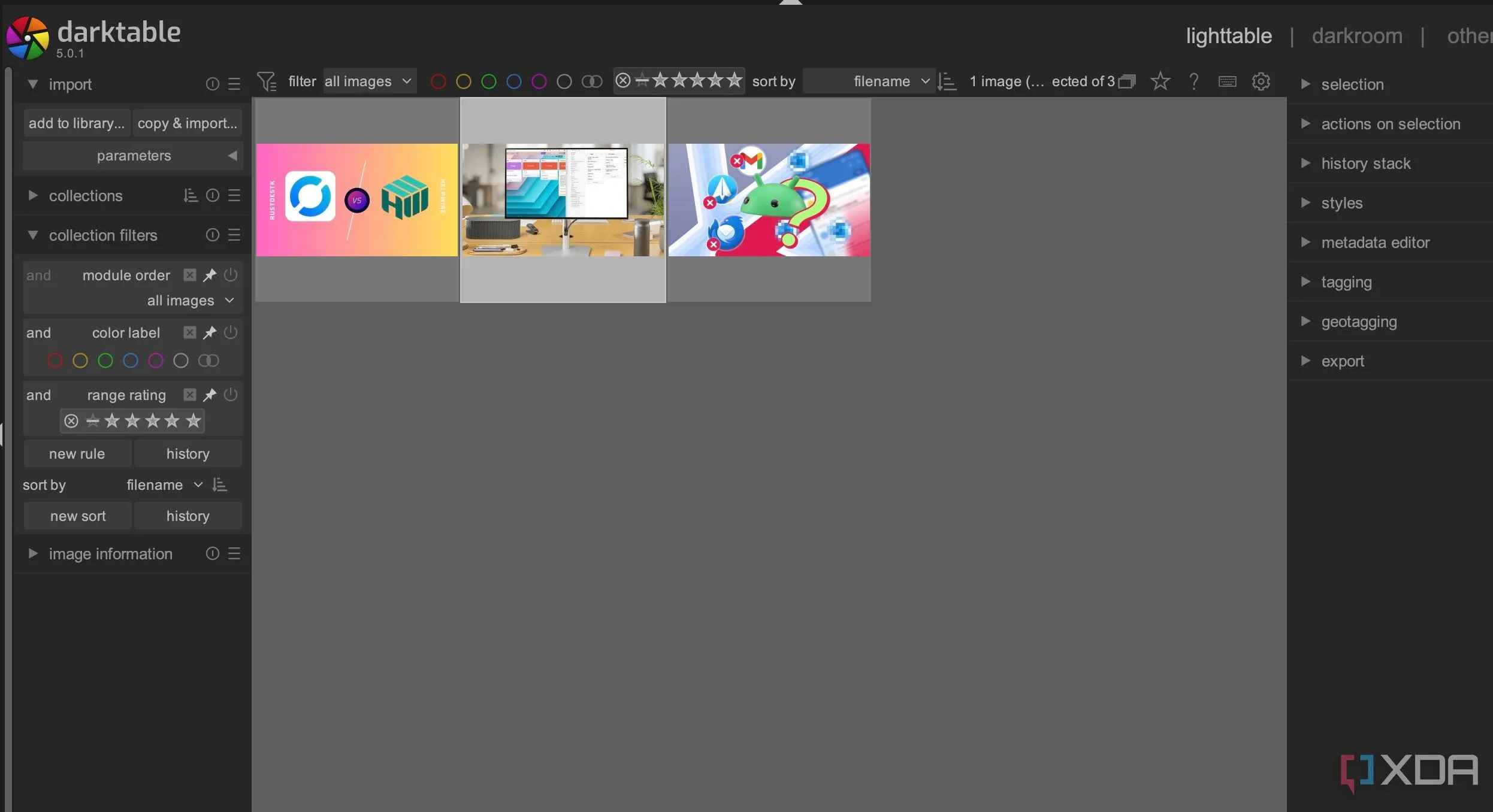Pin the module order filter to toolbar
This screenshot has width=1493, height=812.
tap(210, 275)
